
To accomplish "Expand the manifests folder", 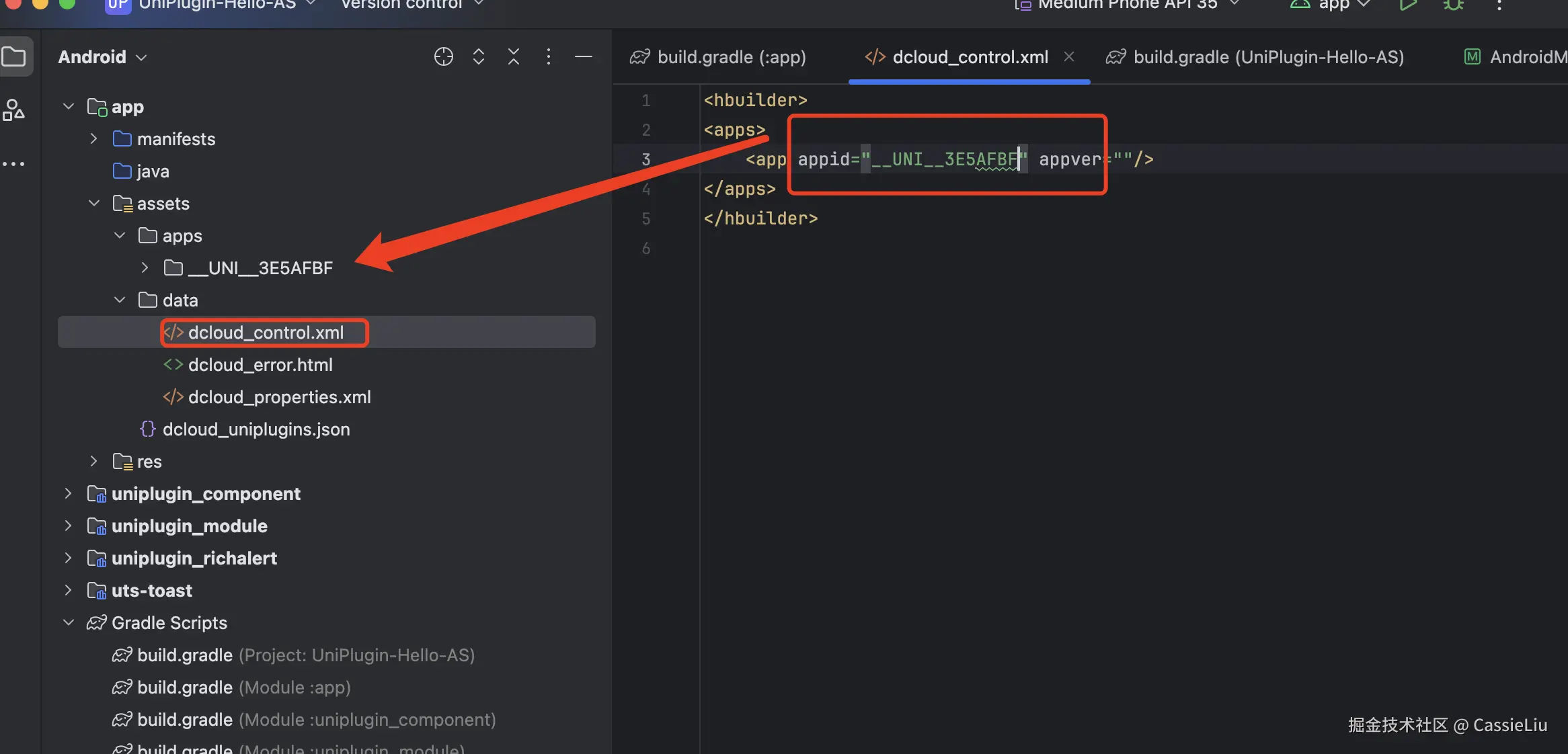I will coord(94,139).
